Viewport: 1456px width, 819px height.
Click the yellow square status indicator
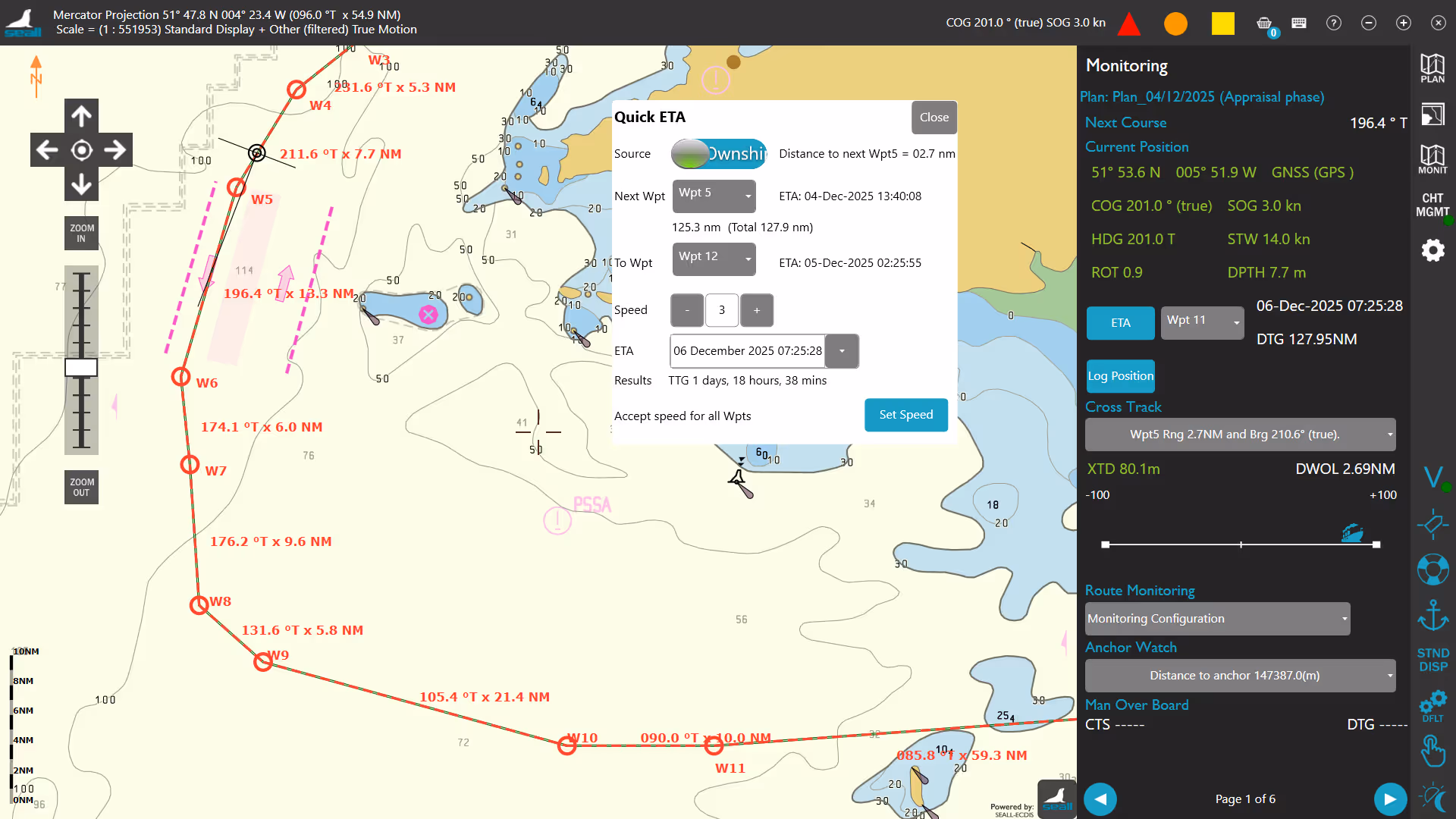click(x=1222, y=24)
